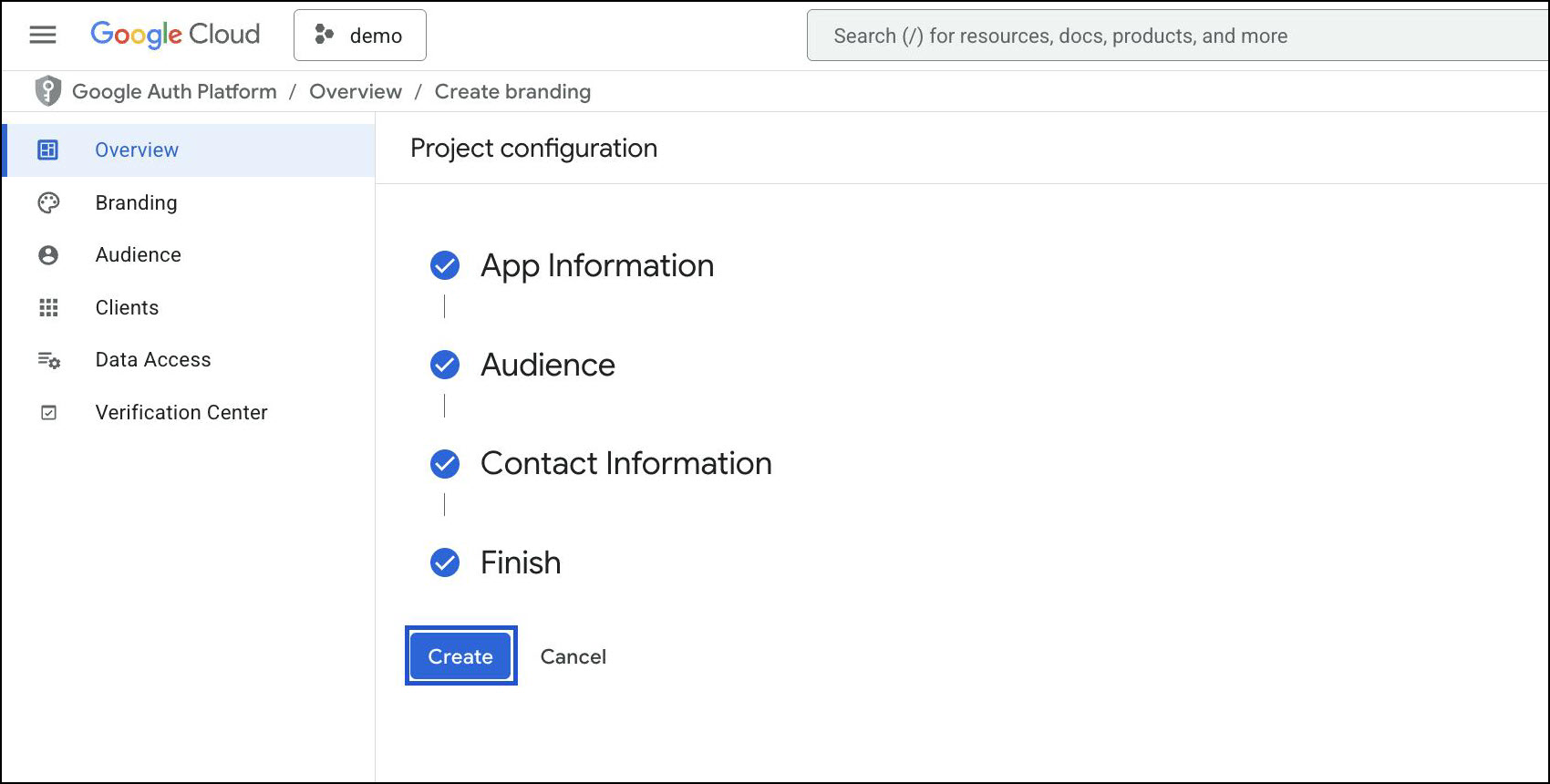Open the hamburger navigation menu
Viewport: 1550px width, 784px height.
click(x=43, y=35)
